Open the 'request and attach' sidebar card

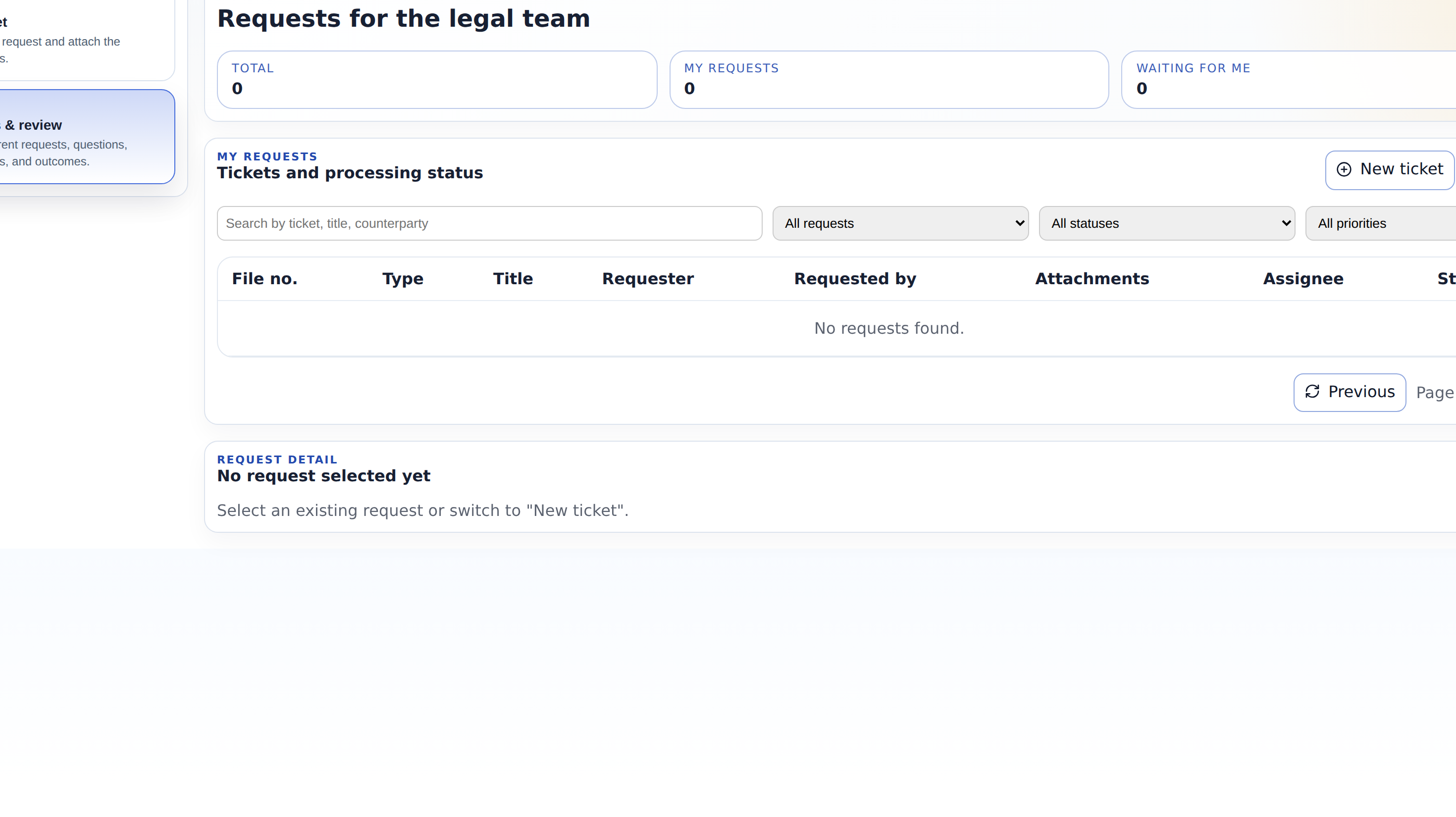(x=87, y=40)
